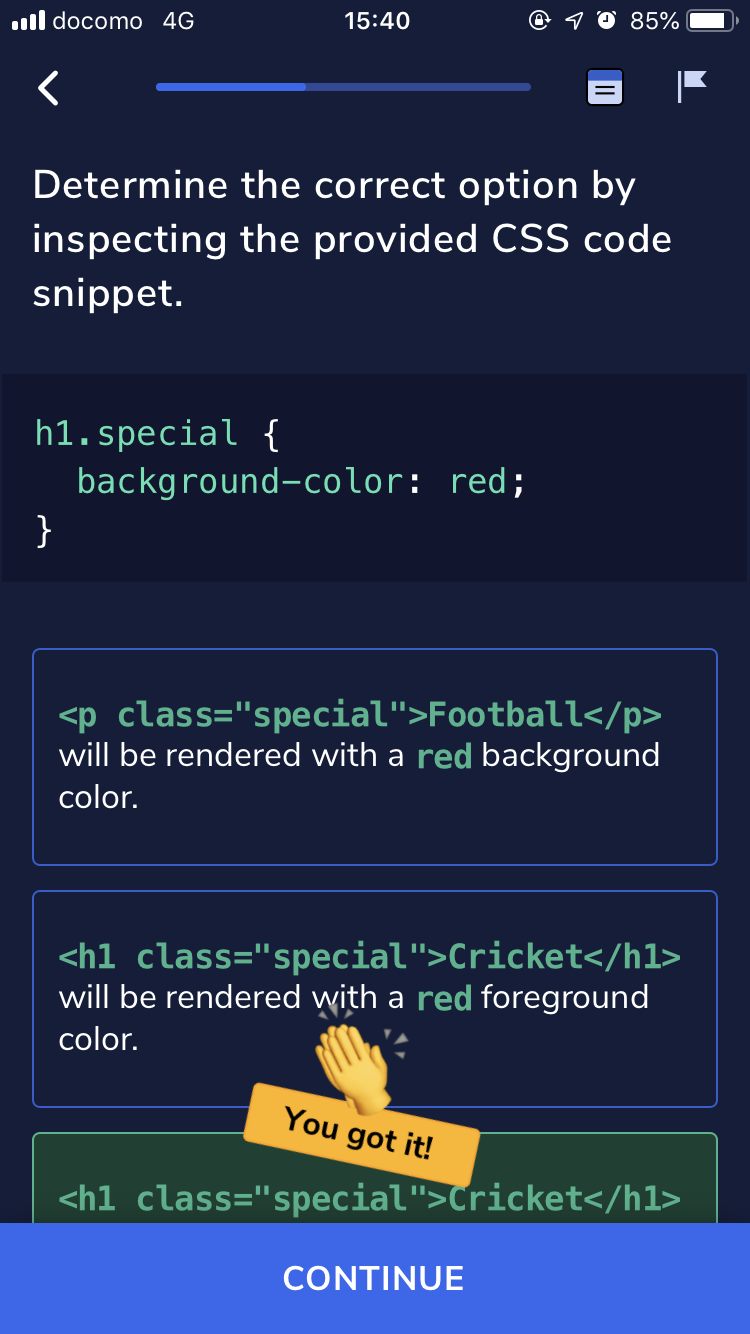Screen dimensions: 750x1334
Task: Select the Cricket red foreground option
Action: [375, 999]
